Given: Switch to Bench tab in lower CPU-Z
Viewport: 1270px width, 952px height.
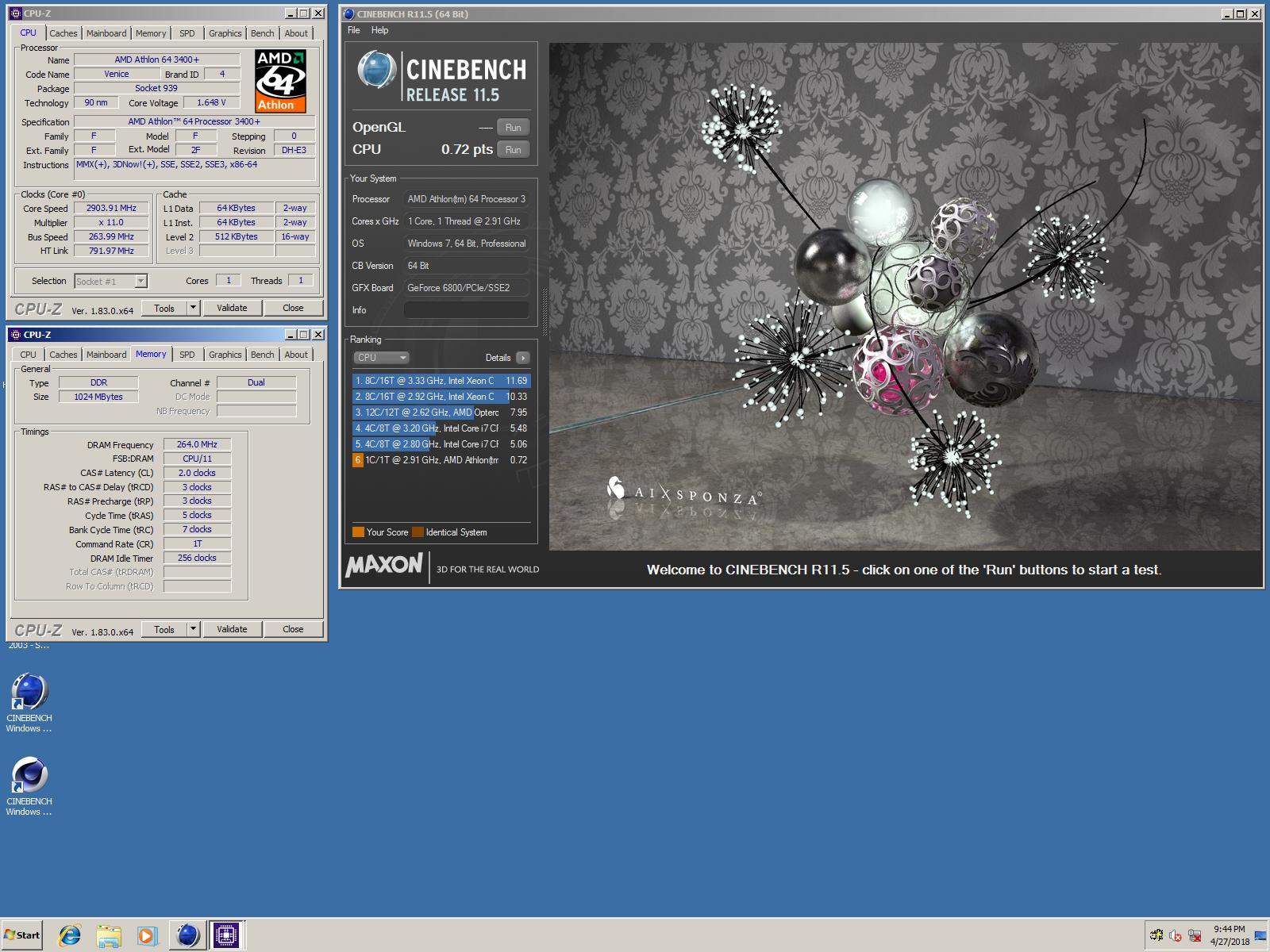Looking at the screenshot, I should (x=263, y=355).
